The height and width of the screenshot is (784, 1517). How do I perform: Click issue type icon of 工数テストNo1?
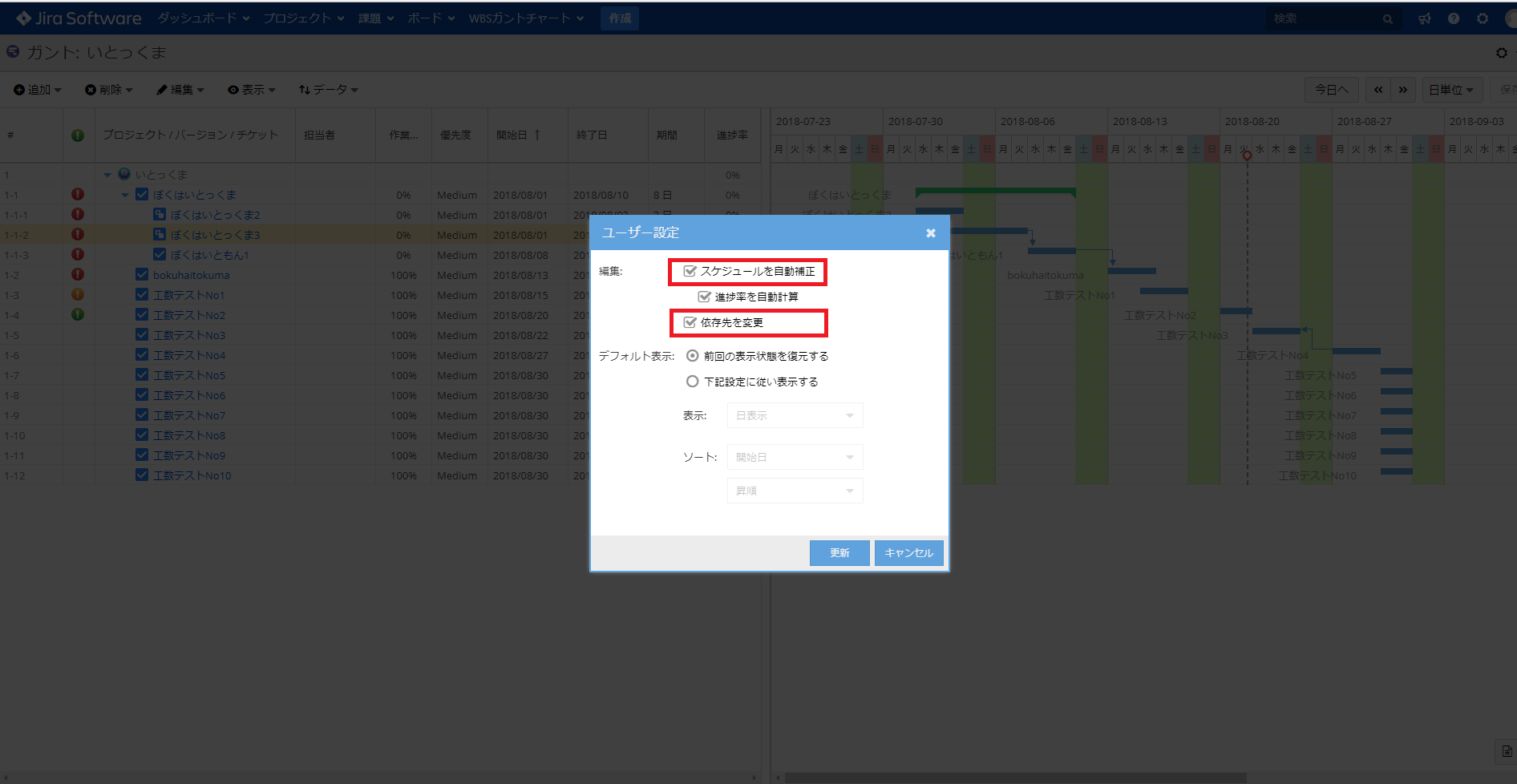point(142,294)
